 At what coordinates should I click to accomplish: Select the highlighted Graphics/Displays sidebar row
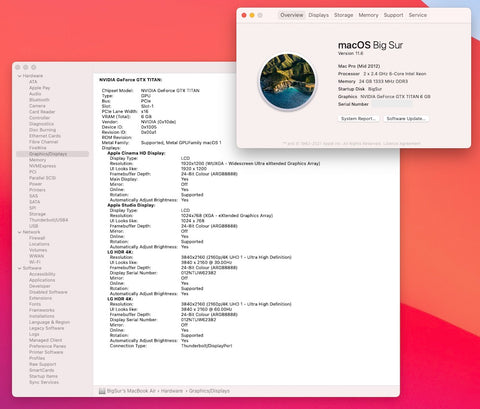52,154
